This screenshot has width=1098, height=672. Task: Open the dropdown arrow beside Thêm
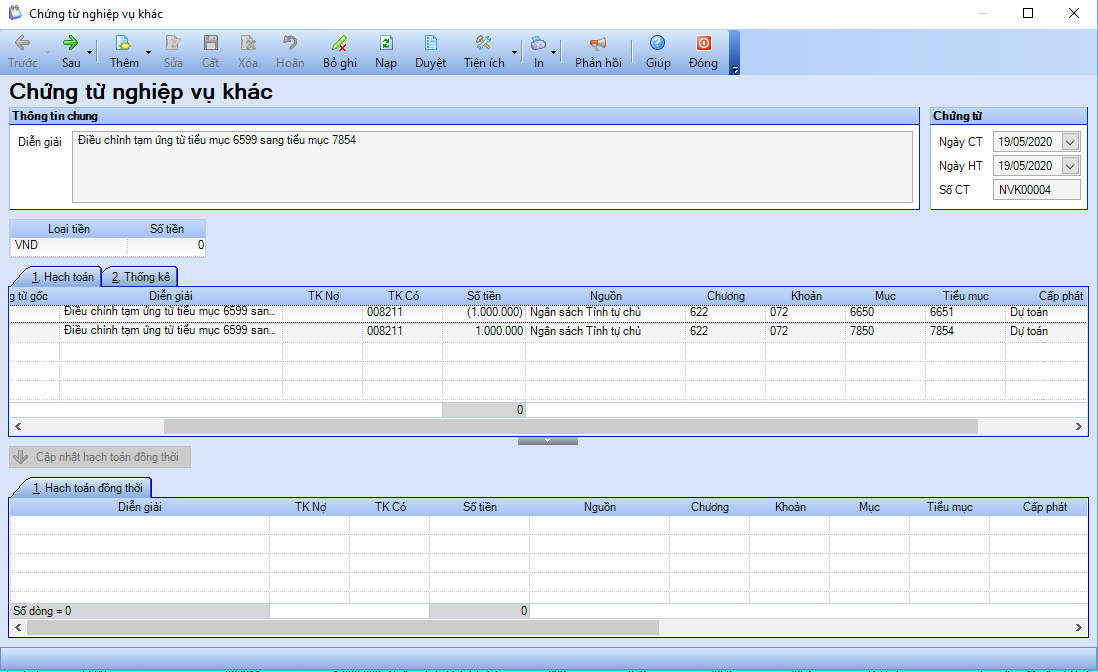point(149,52)
